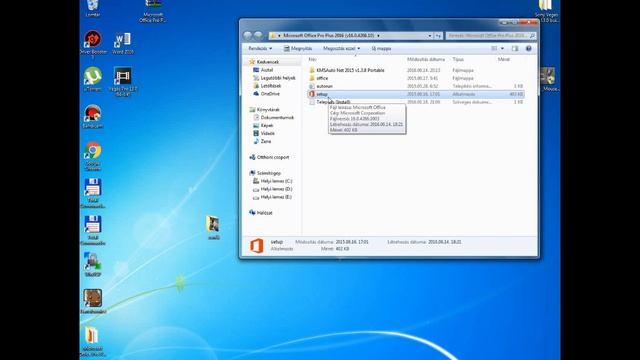The width and height of the screenshot is (640, 360).
Task: Sort by the Méret column header
Action: (x=504, y=60)
